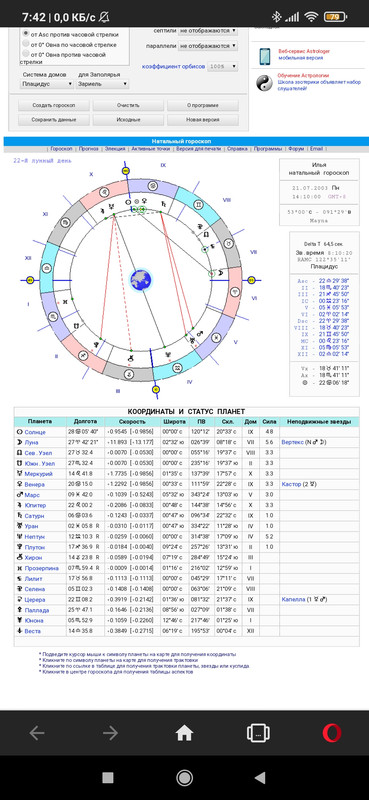This screenshot has width=369, height=800.
Task: Open the Веб-сервис Astrologer link
Action: [303, 52]
